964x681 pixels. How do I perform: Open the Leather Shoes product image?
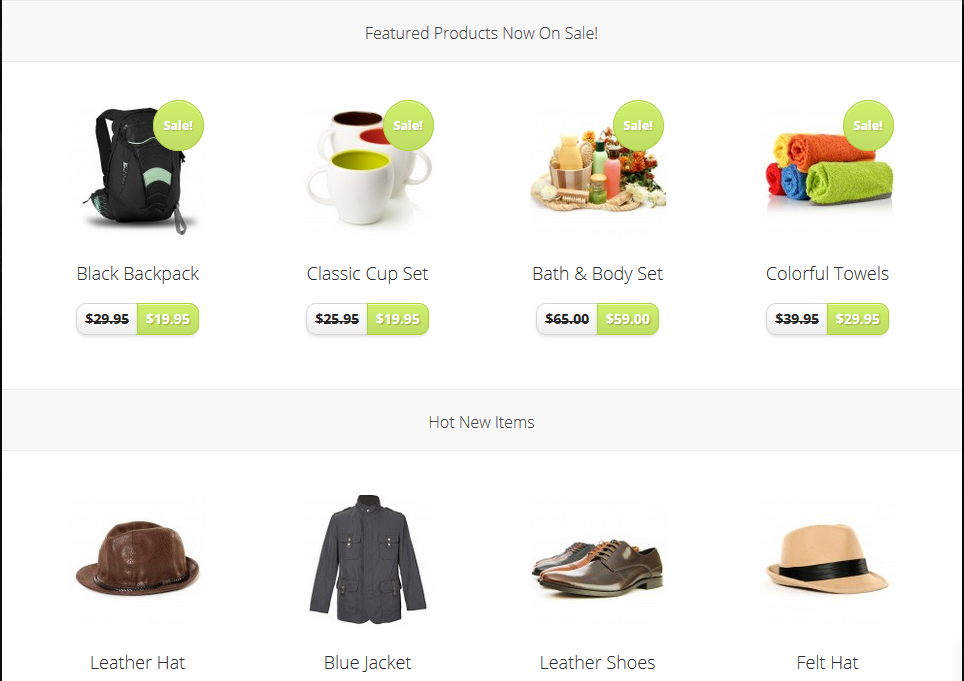[598, 560]
